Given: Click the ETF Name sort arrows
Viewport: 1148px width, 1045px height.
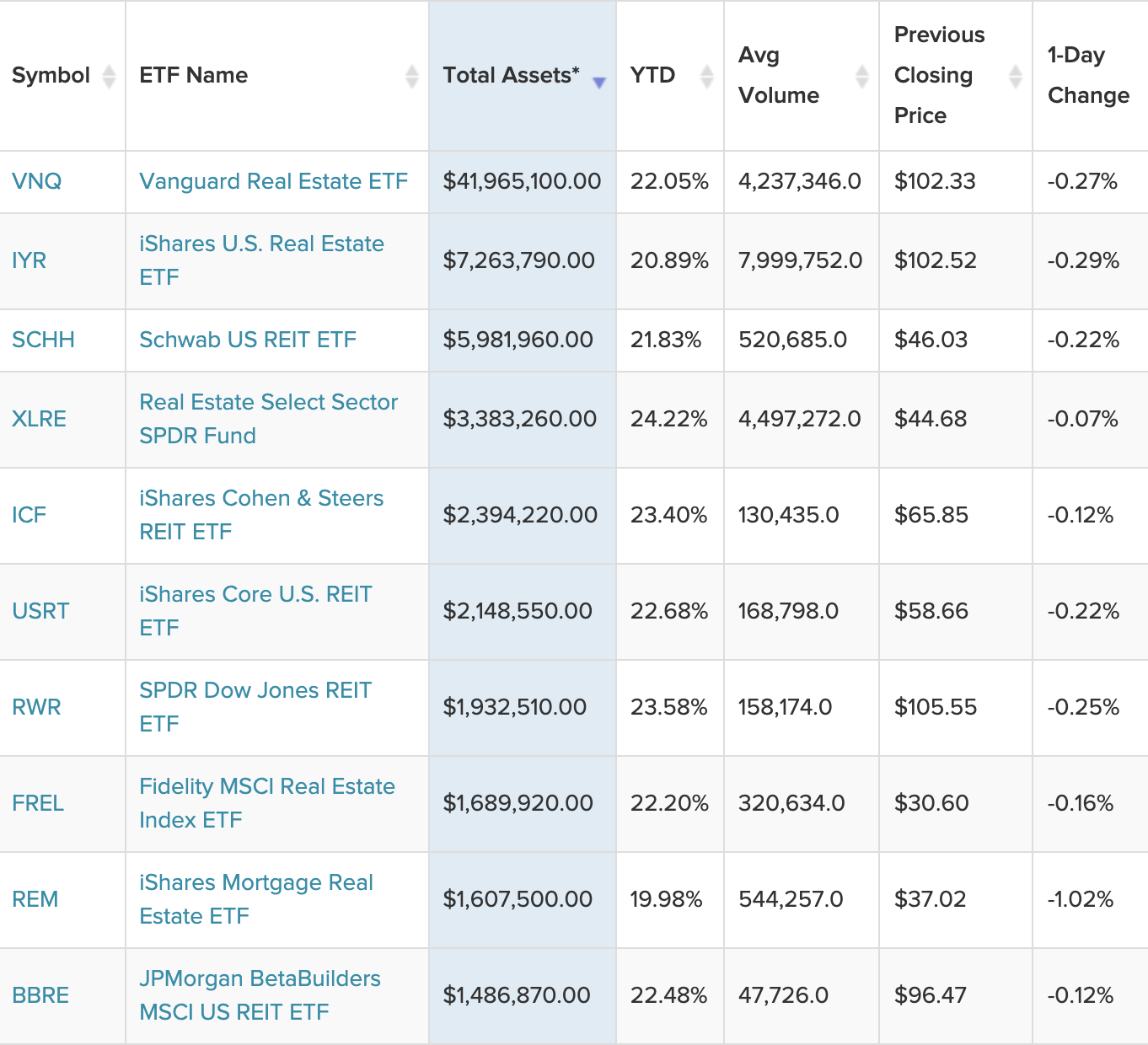Looking at the screenshot, I should (x=411, y=76).
